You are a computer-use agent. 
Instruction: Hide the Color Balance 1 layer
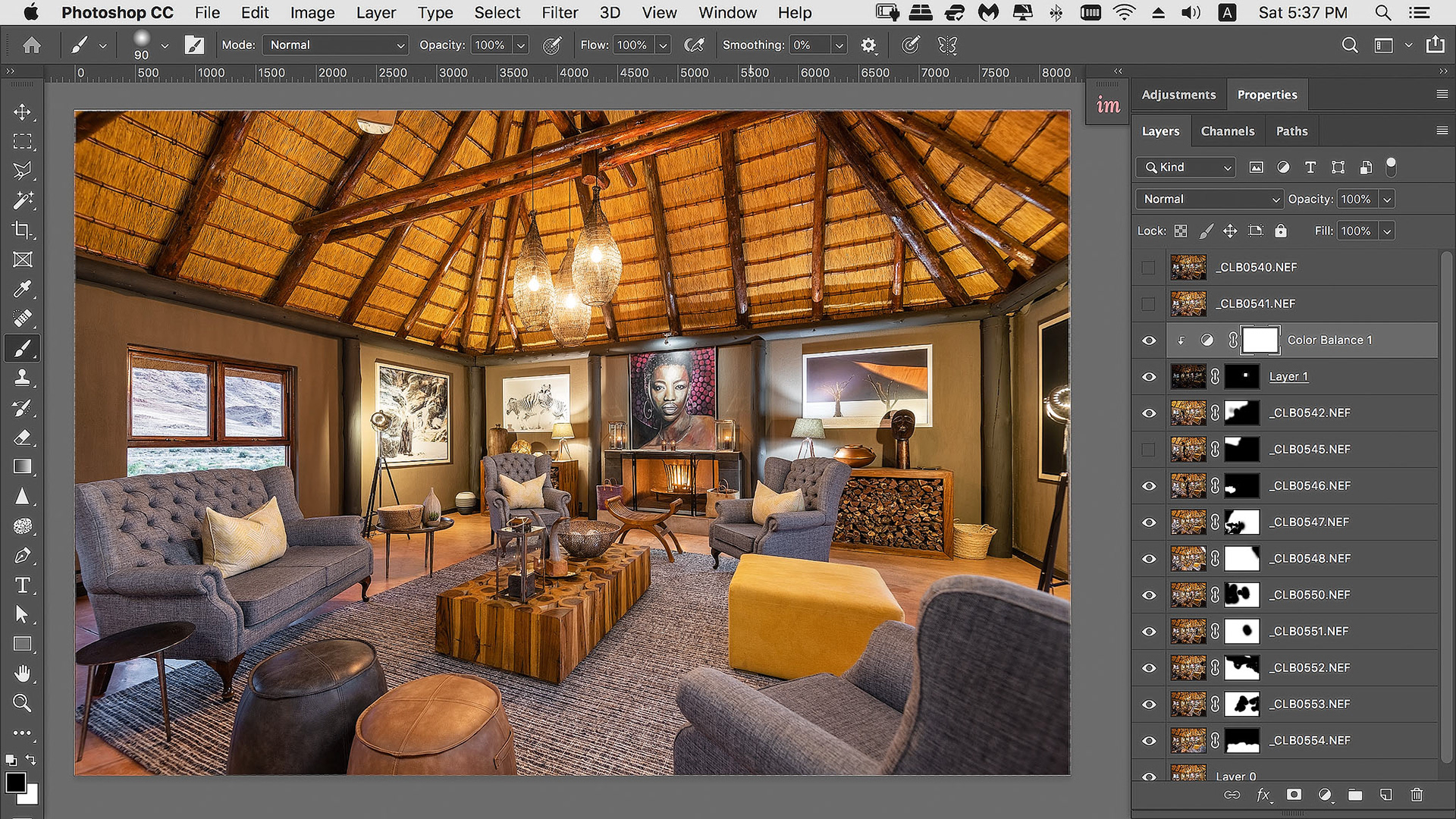pyautogui.click(x=1149, y=340)
